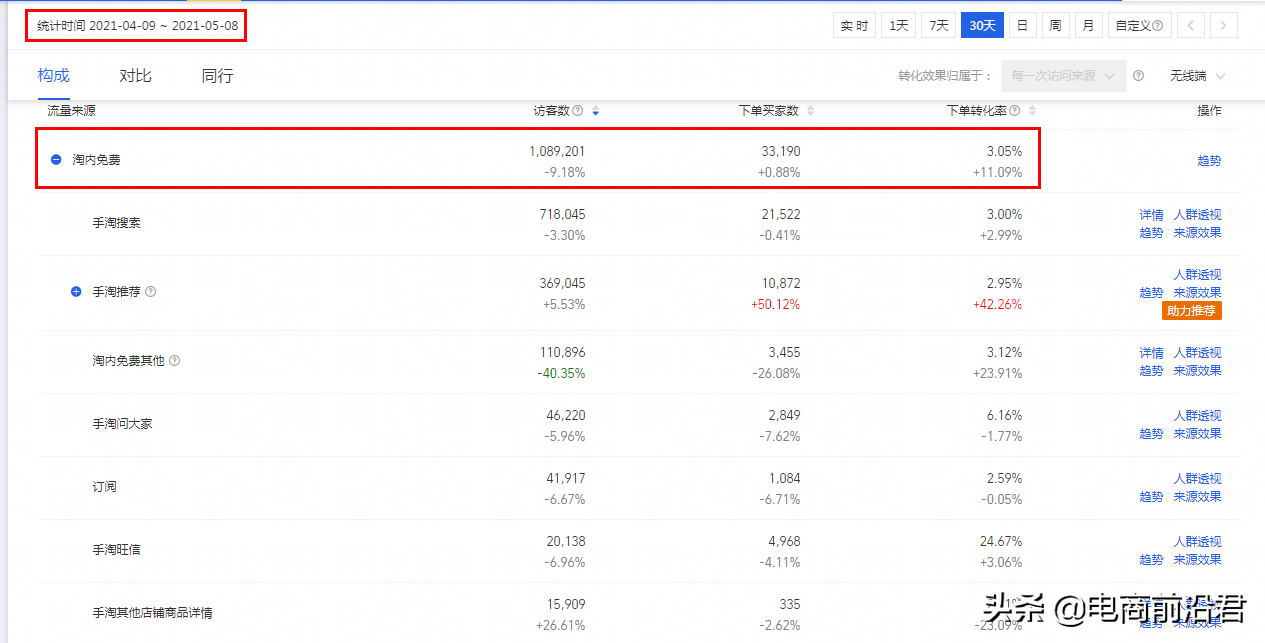Sort by 下单买家数 column arrows
The height and width of the screenshot is (643, 1265).
coord(810,111)
